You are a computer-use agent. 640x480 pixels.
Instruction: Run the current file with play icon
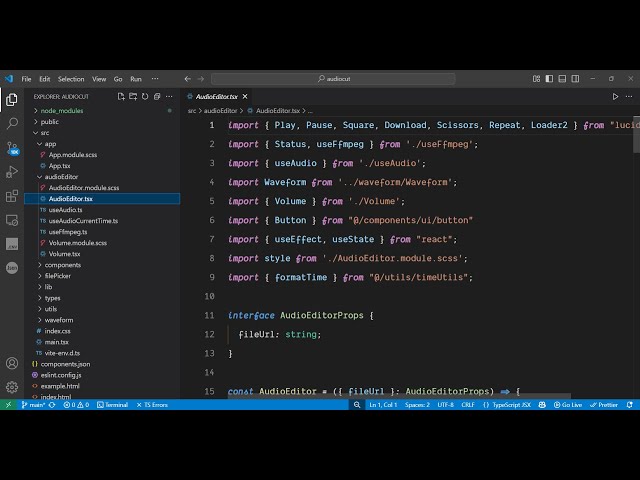[x=615, y=97]
